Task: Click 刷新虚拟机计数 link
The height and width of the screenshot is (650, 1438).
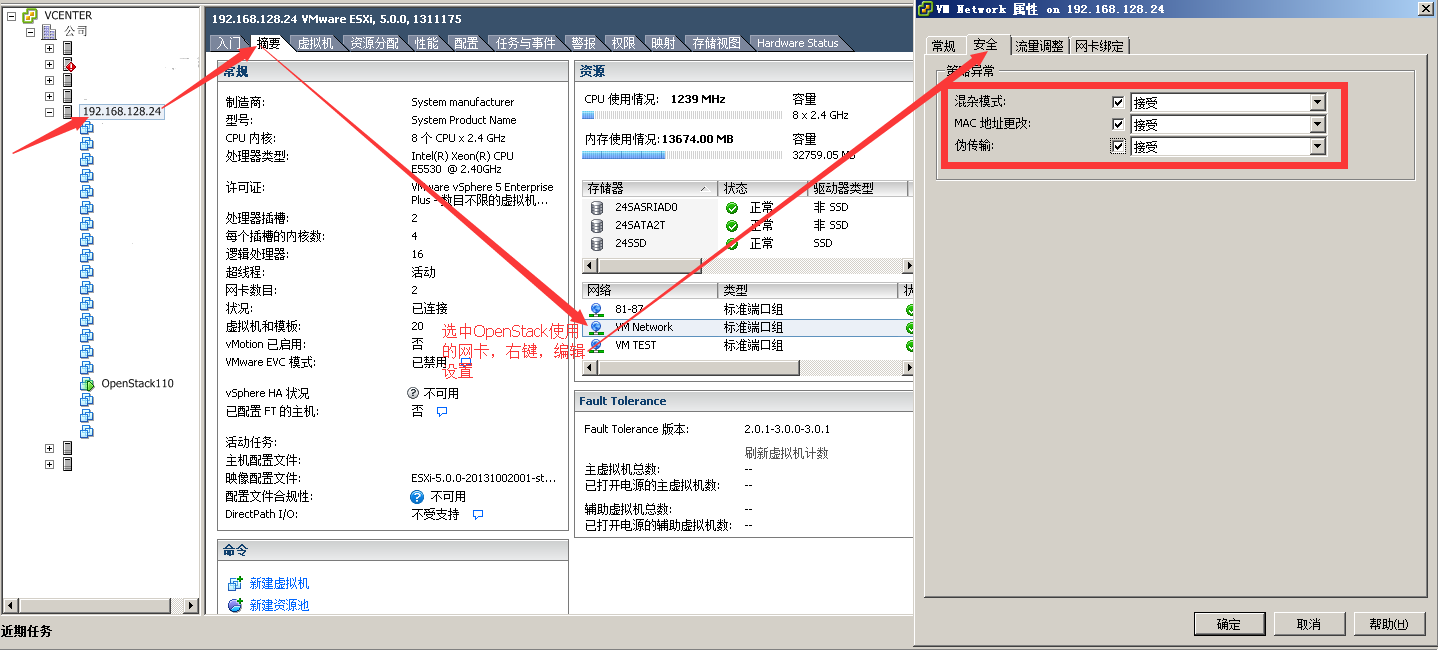Action: coord(787,453)
